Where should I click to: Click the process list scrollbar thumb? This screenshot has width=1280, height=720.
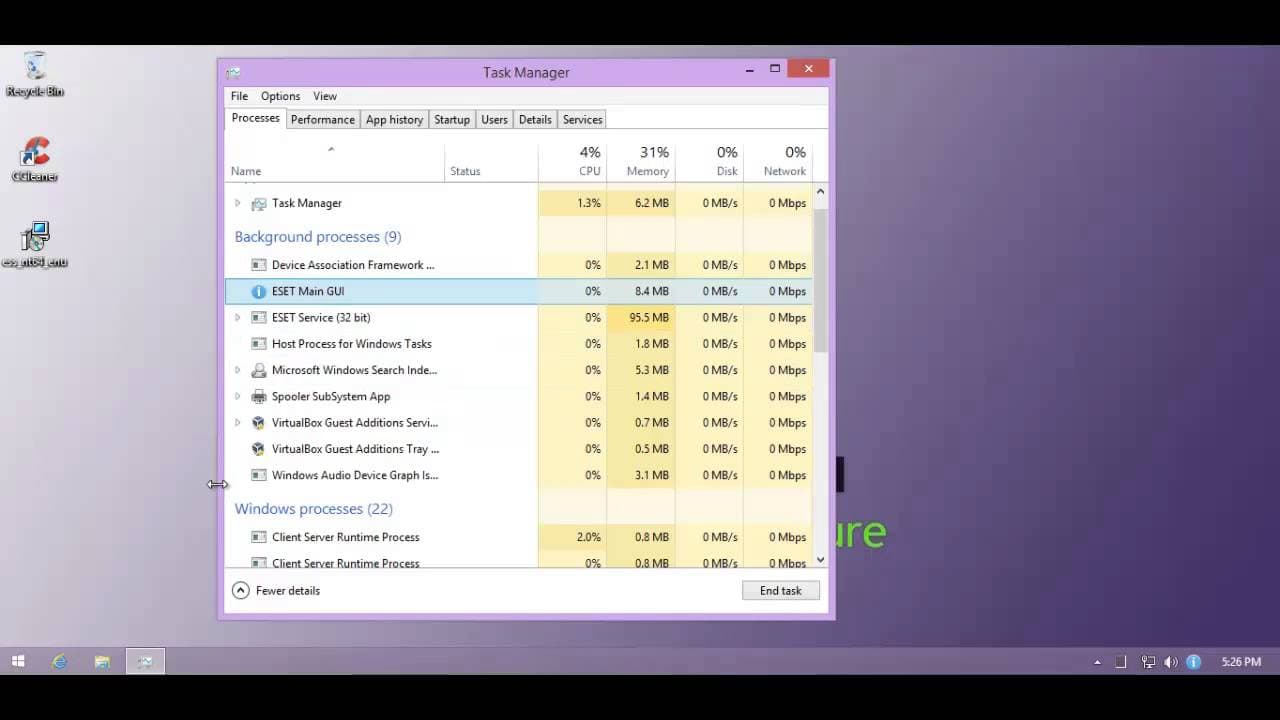click(820, 280)
